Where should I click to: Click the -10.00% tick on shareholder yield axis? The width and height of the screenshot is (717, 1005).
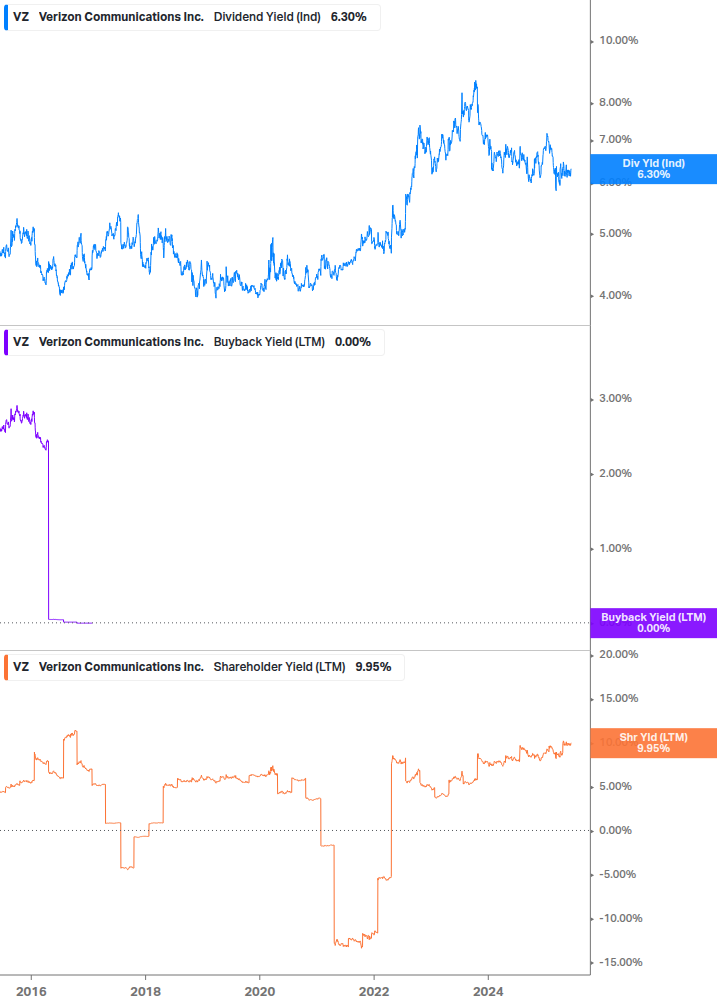point(620,918)
